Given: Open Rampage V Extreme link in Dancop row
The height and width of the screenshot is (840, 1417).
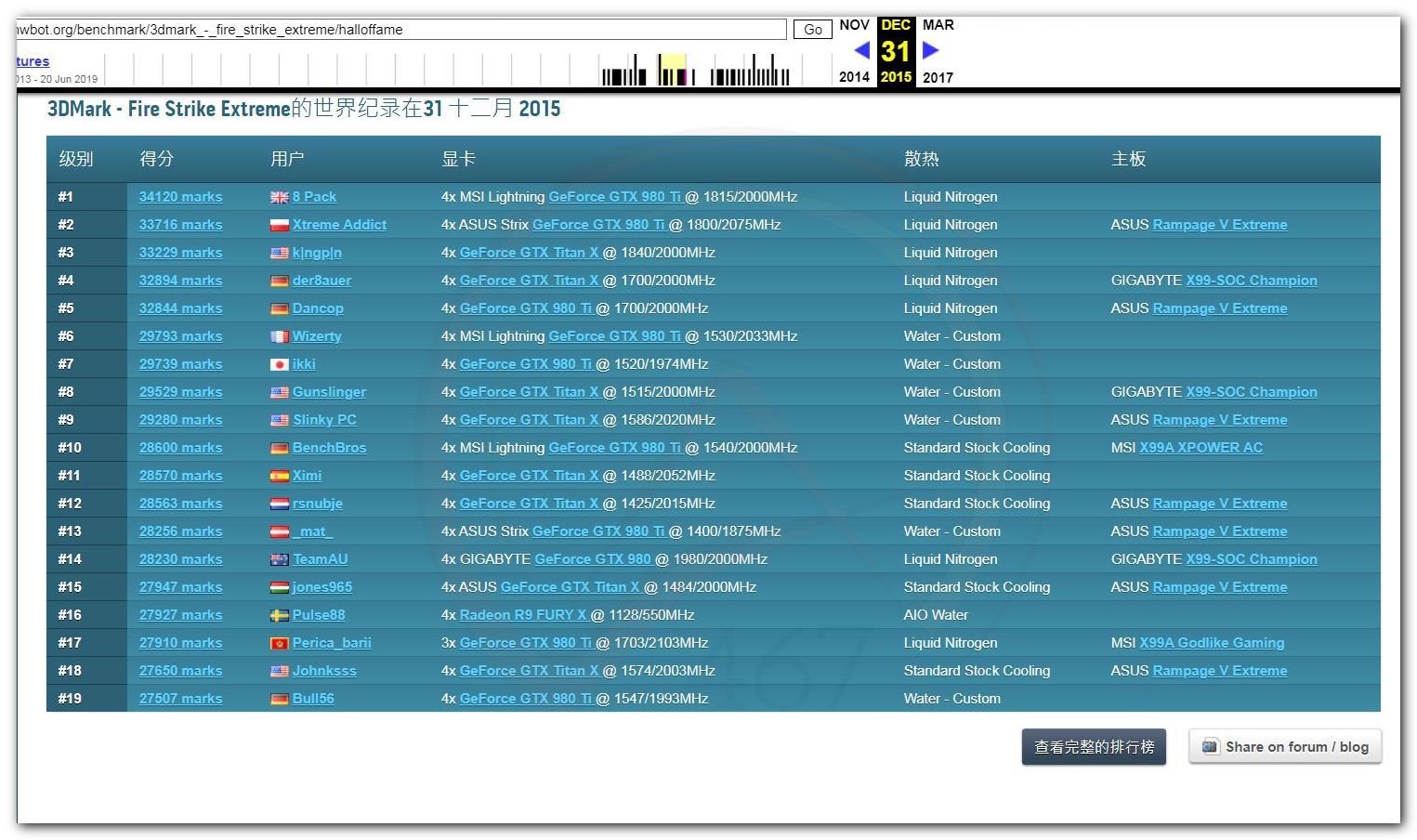Looking at the screenshot, I should 1220,308.
